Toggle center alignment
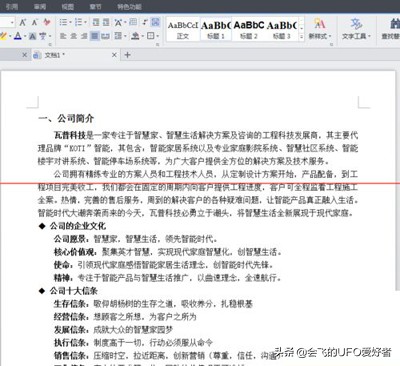This screenshot has height=366, width=400. pos(74,36)
